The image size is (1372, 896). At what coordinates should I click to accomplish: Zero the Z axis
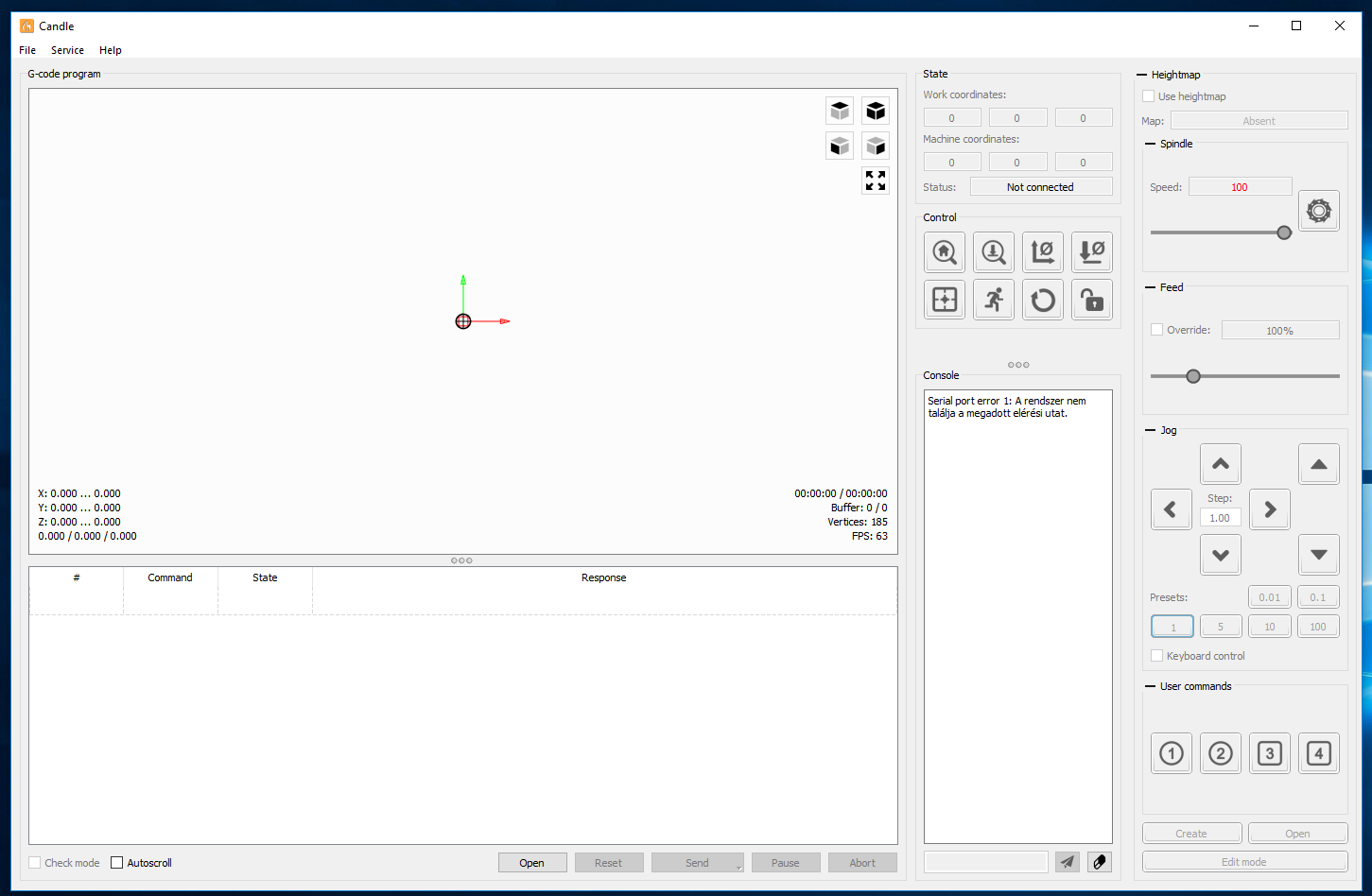[x=1092, y=252]
